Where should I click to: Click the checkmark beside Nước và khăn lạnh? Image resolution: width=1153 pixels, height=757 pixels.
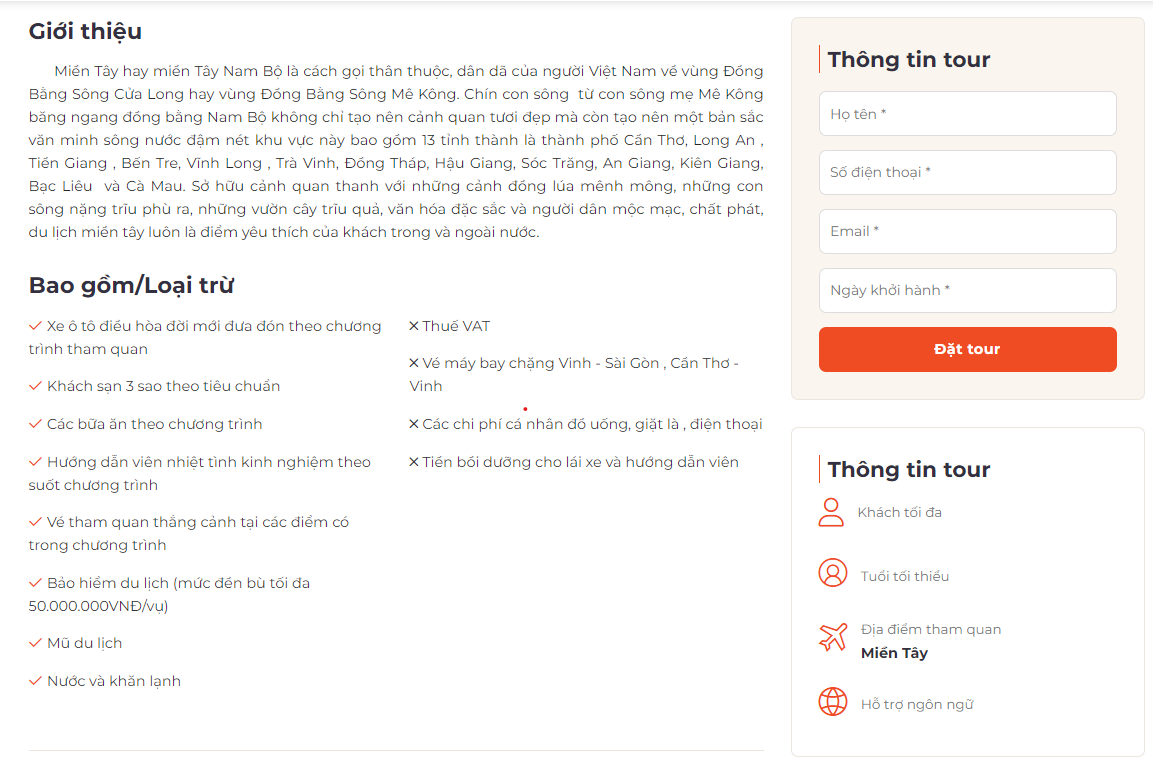[x=36, y=681]
